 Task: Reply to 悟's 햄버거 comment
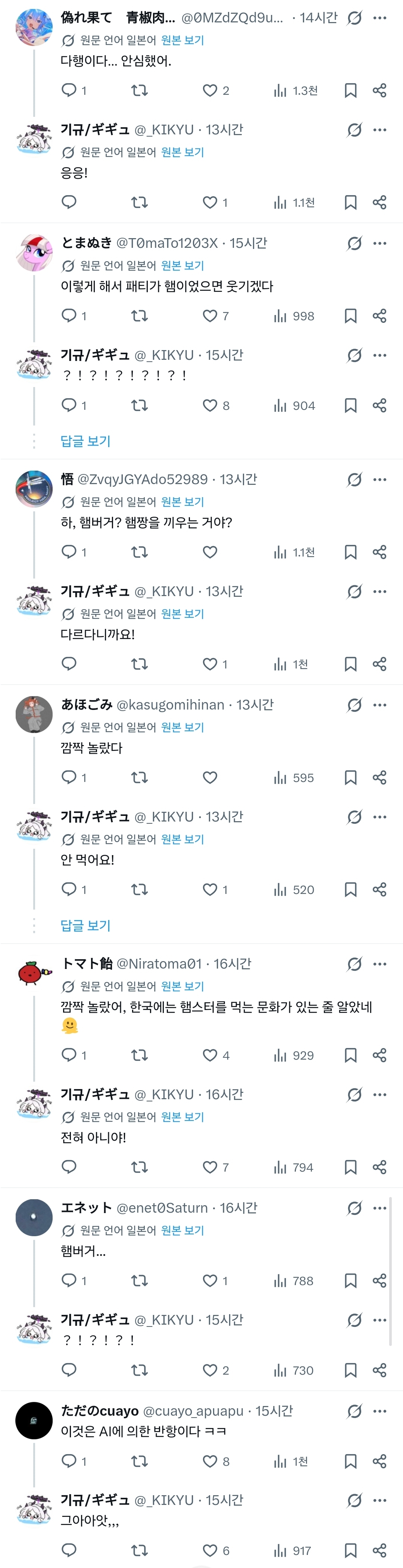(69, 552)
